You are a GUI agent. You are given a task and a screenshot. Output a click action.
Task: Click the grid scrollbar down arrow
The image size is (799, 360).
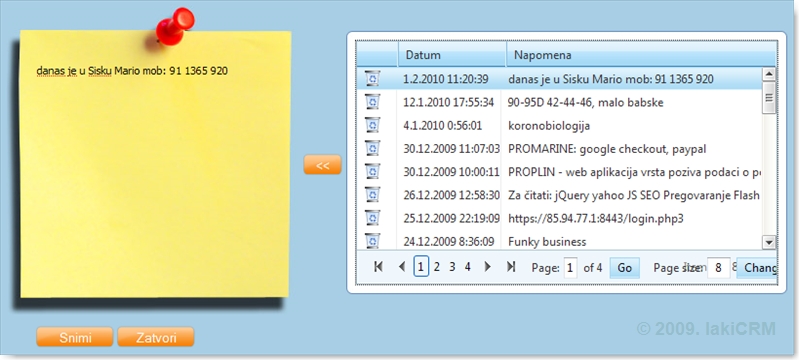768,242
